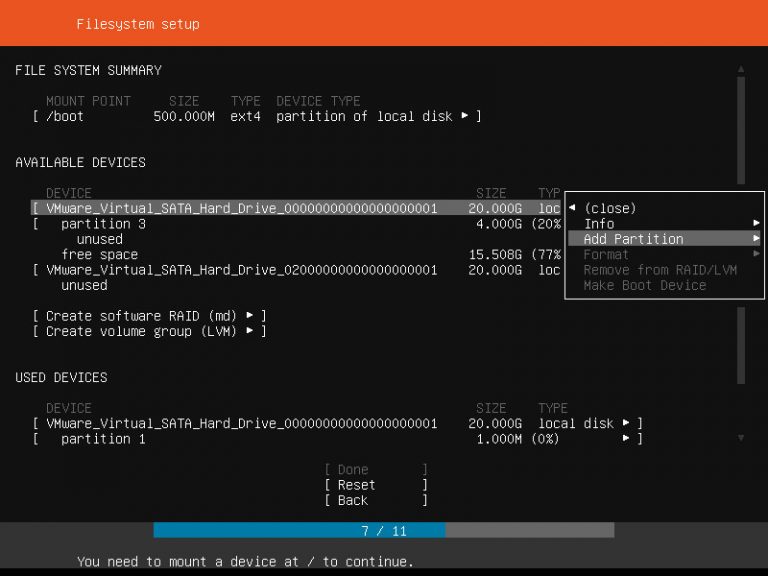Image resolution: width=768 pixels, height=576 pixels.
Task: Click the scrollbar up arrow
Action: [741, 69]
